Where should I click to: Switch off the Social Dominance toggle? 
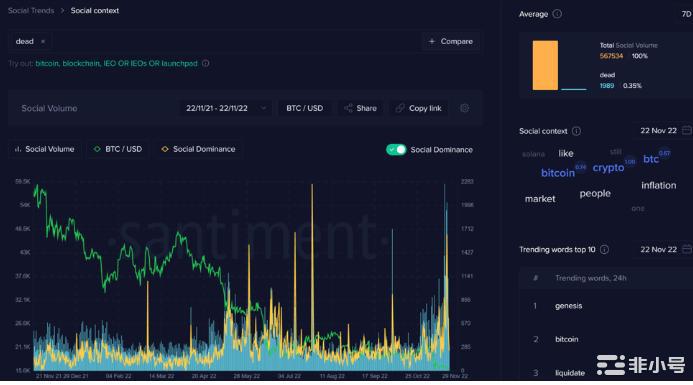tap(396, 150)
